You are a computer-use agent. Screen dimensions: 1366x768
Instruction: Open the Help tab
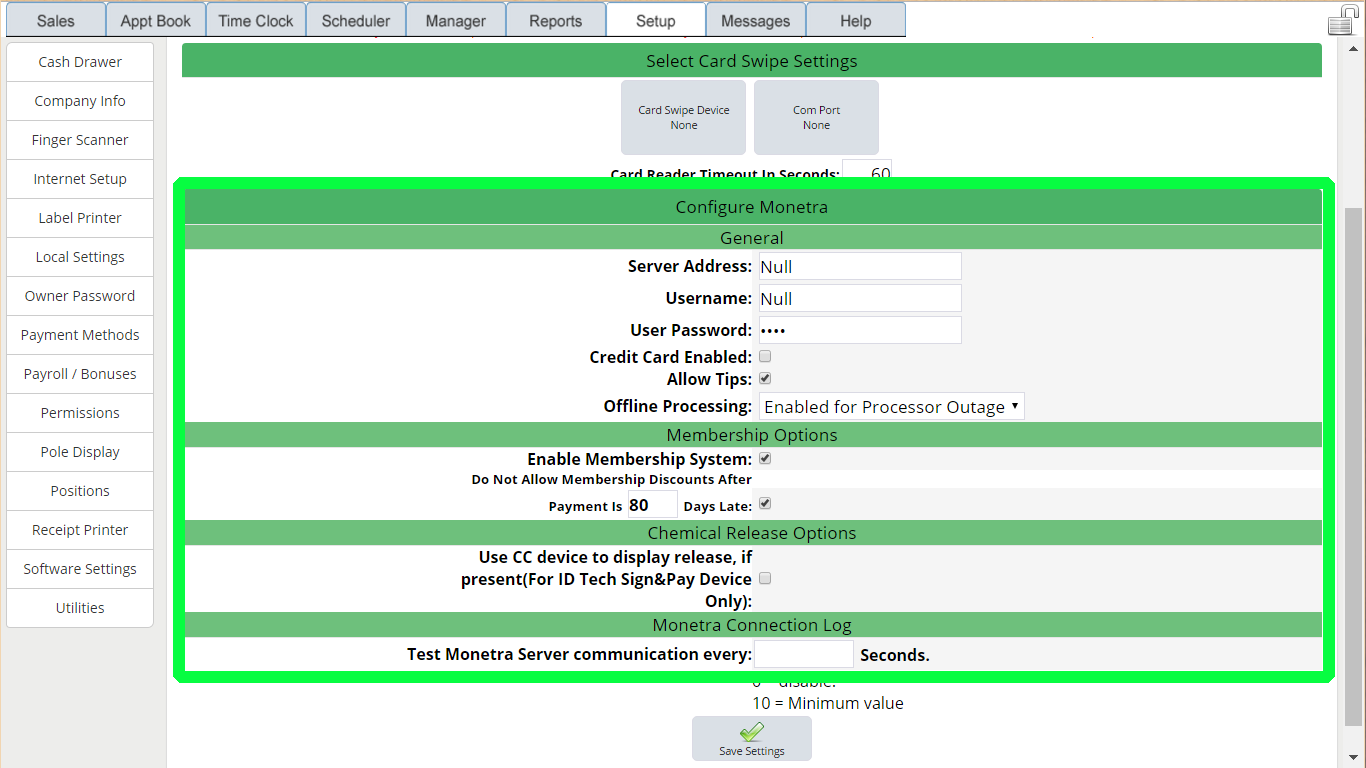[x=855, y=20]
